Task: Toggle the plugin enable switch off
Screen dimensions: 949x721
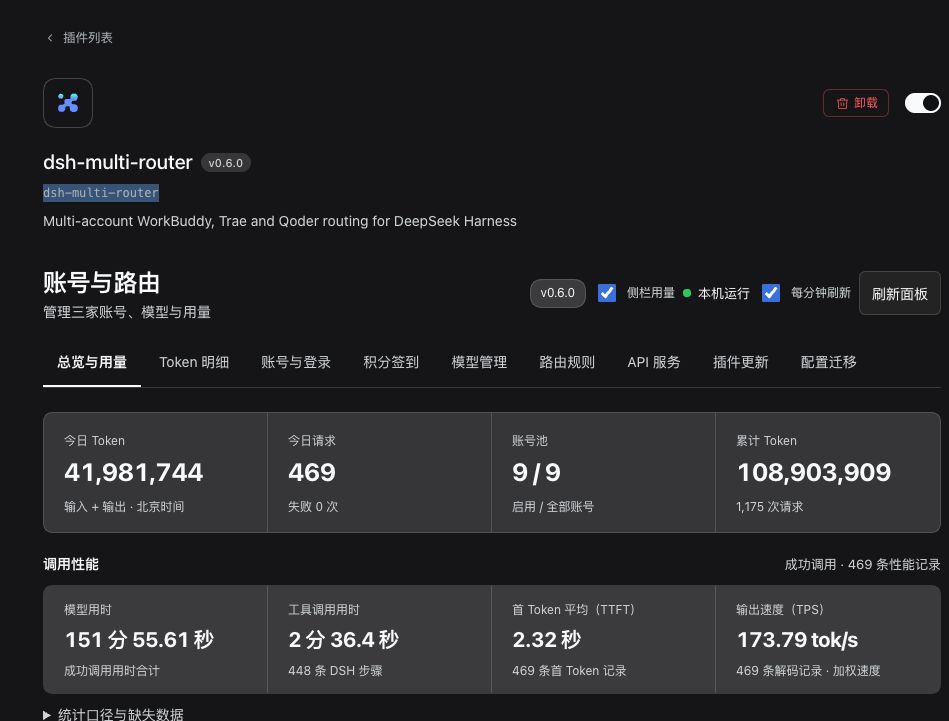Action: pyautogui.click(x=922, y=103)
